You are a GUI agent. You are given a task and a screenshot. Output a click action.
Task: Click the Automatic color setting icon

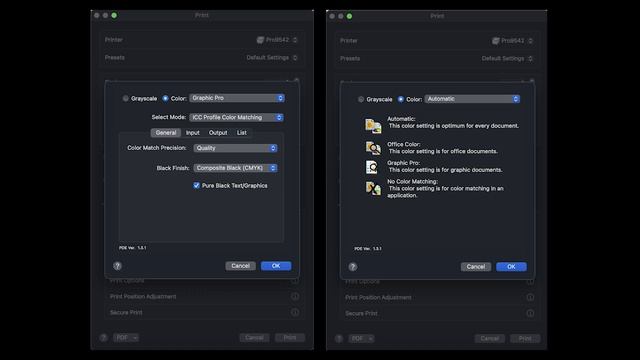pyautogui.click(x=373, y=126)
